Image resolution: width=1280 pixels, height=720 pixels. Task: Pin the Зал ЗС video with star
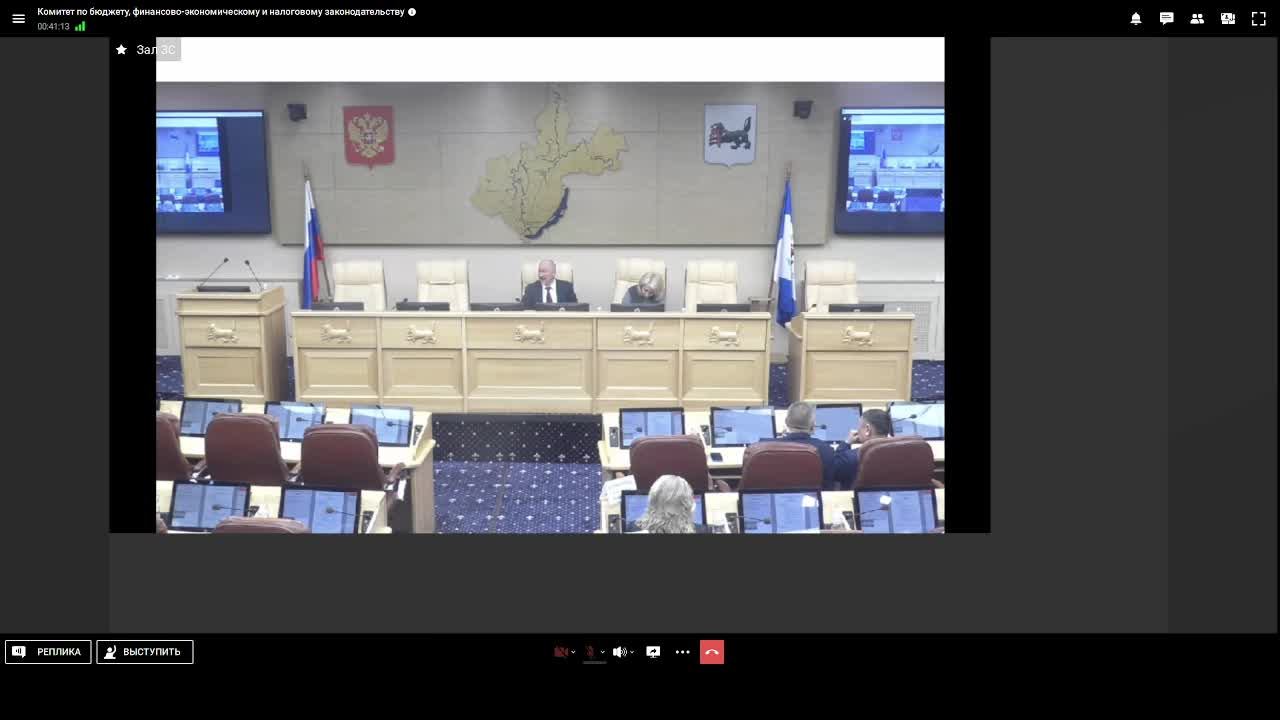tap(121, 49)
